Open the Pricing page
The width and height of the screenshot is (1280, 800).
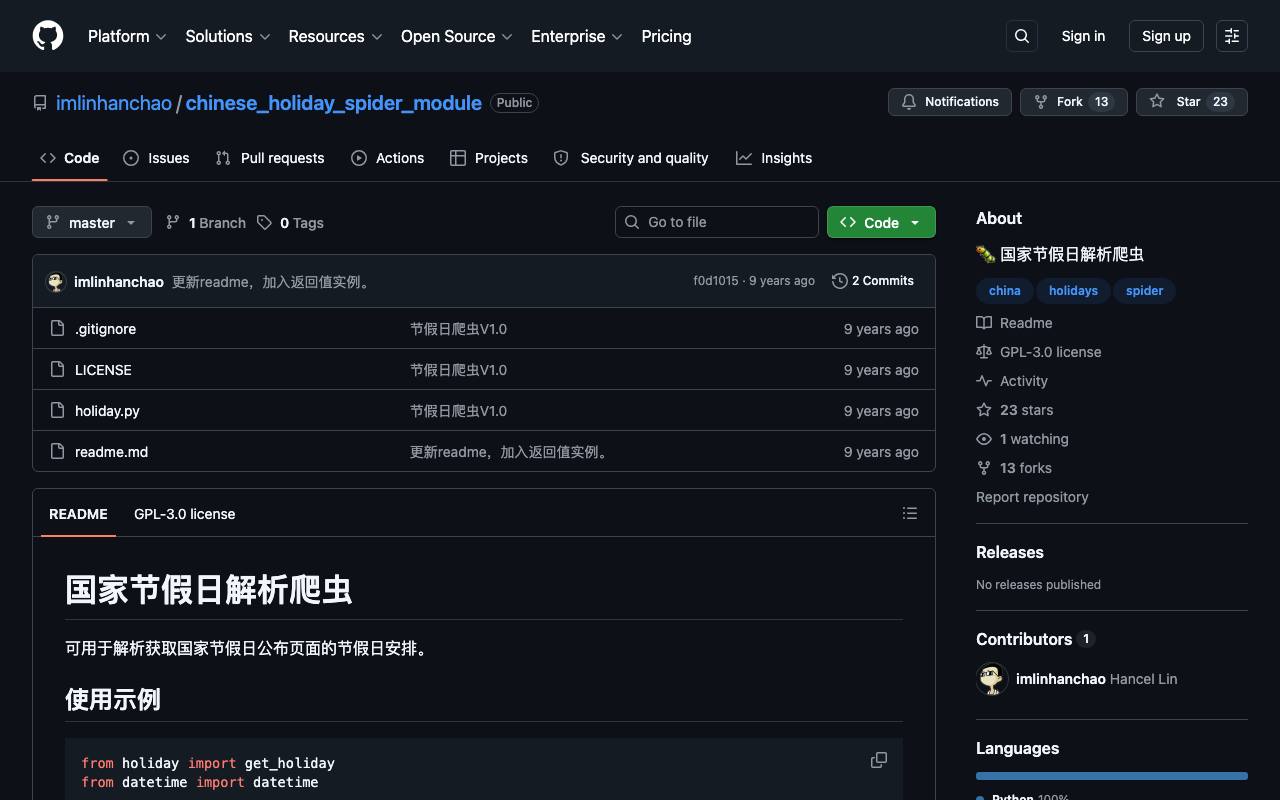666,36
